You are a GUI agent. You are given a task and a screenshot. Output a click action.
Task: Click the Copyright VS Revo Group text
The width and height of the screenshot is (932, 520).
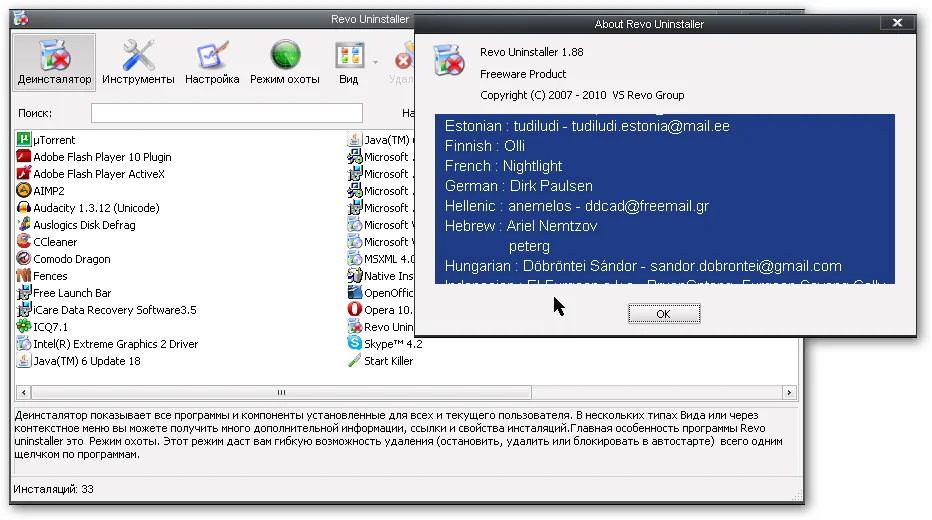click(582, 95)
